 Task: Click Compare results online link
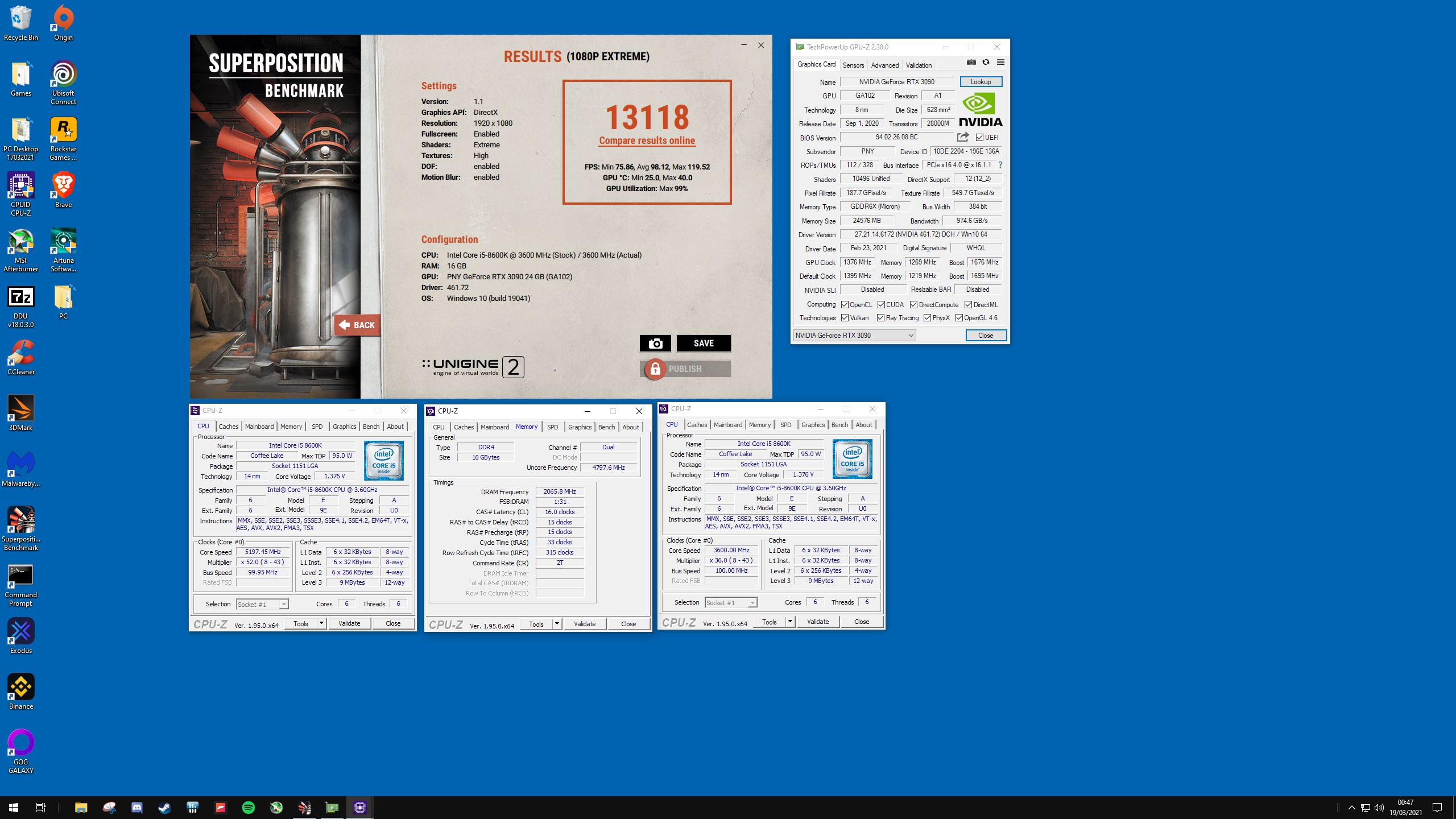click(647, 140)
